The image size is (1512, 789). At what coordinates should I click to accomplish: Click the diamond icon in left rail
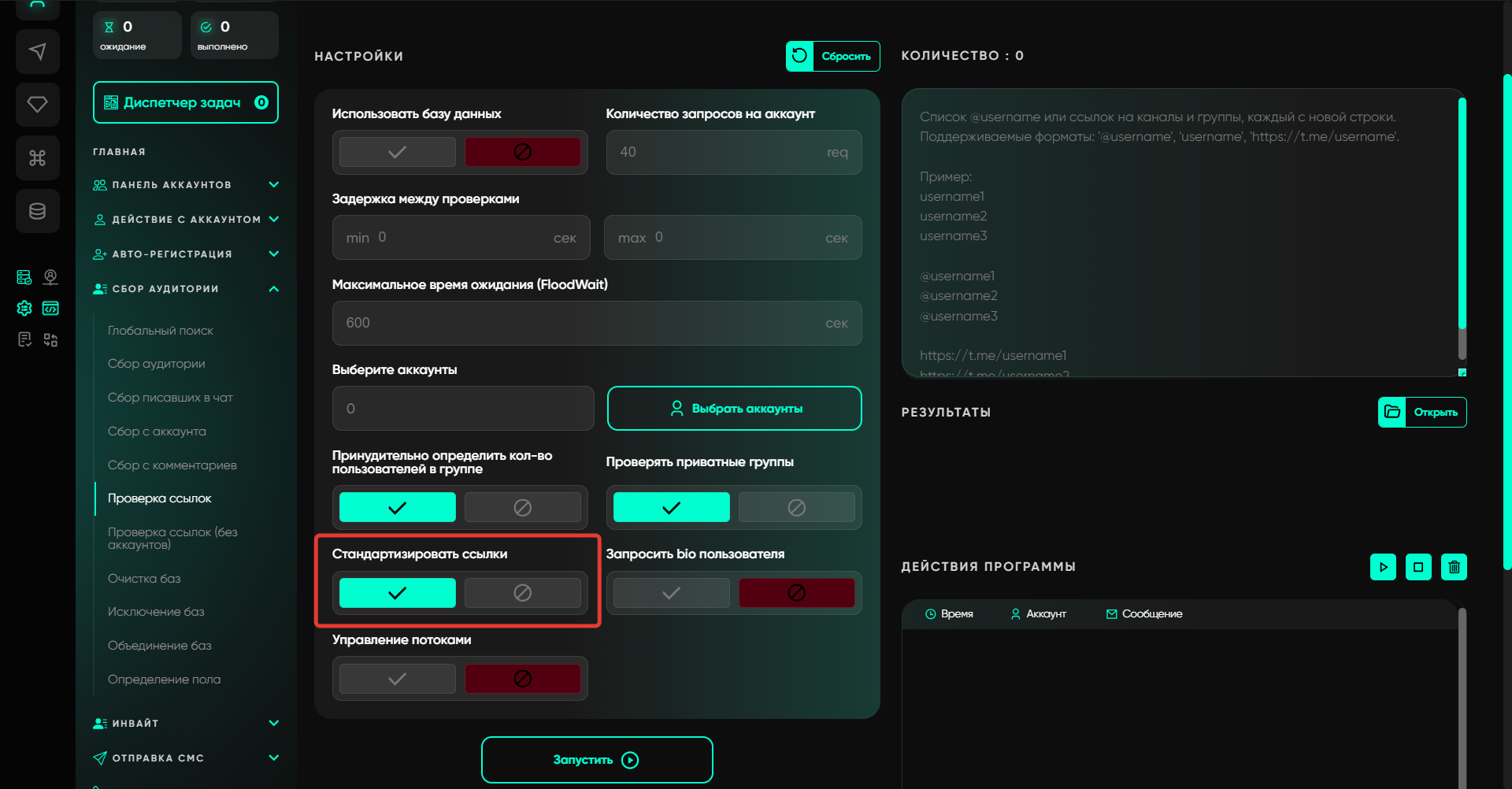pyautogui.click(x=37, y=105)
